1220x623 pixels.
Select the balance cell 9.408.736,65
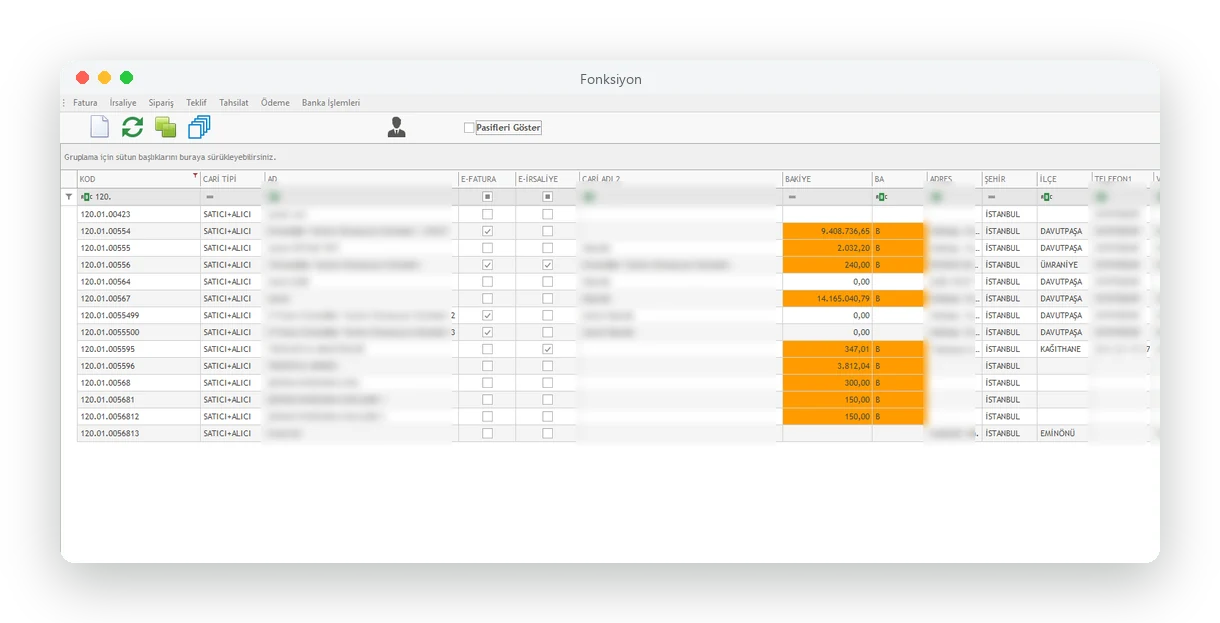tap(827, 231)
